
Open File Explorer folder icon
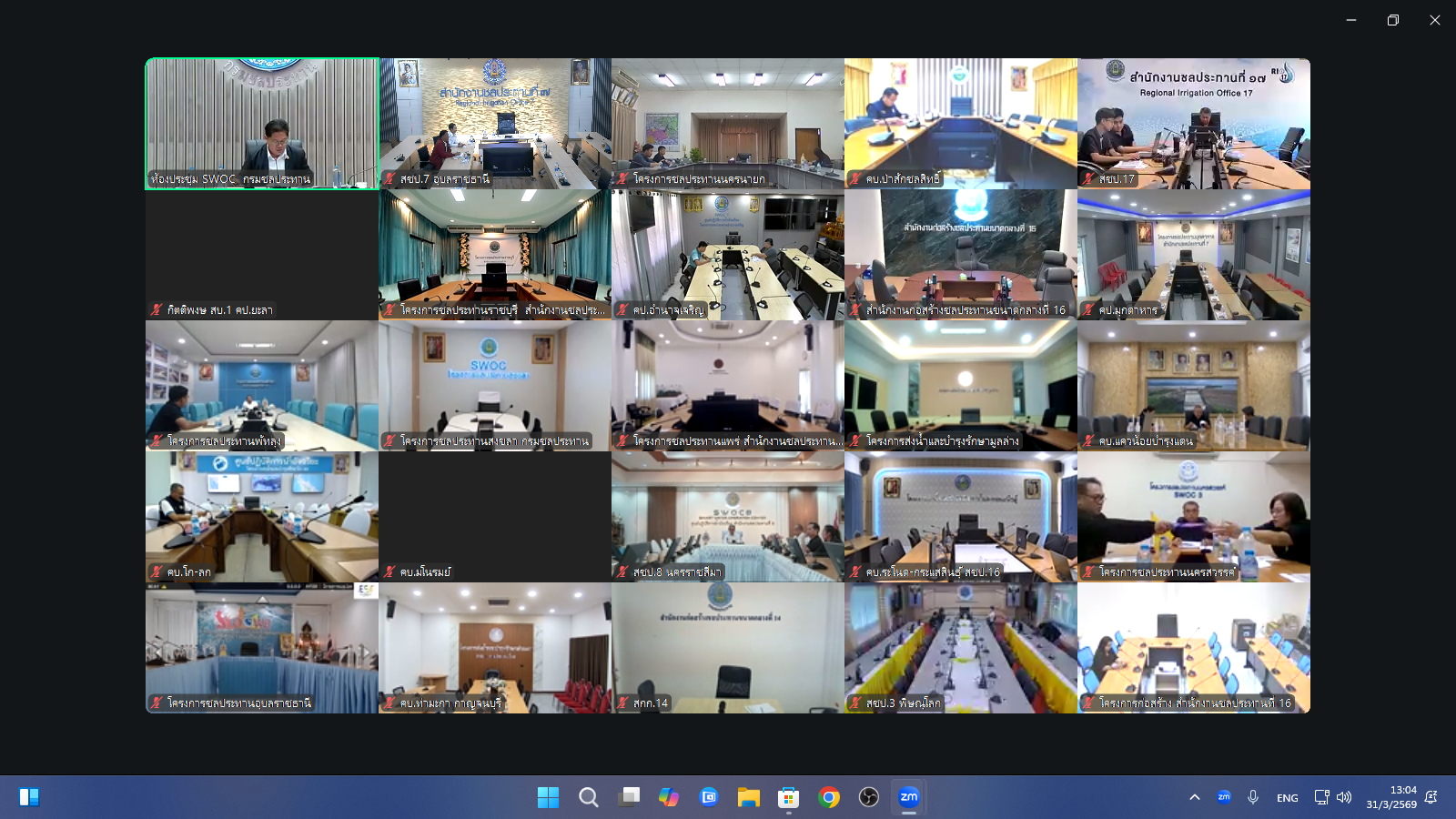(x=749, y=797)
